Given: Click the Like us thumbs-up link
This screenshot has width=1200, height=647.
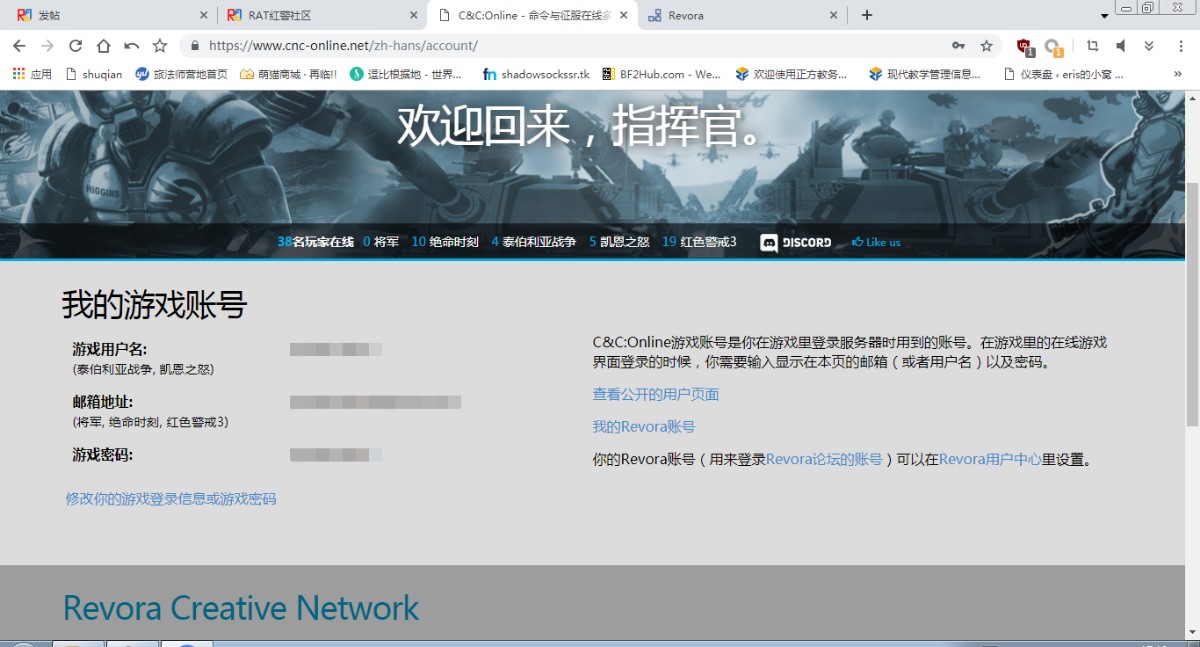Looking at the screenshot, I should 876,242.
